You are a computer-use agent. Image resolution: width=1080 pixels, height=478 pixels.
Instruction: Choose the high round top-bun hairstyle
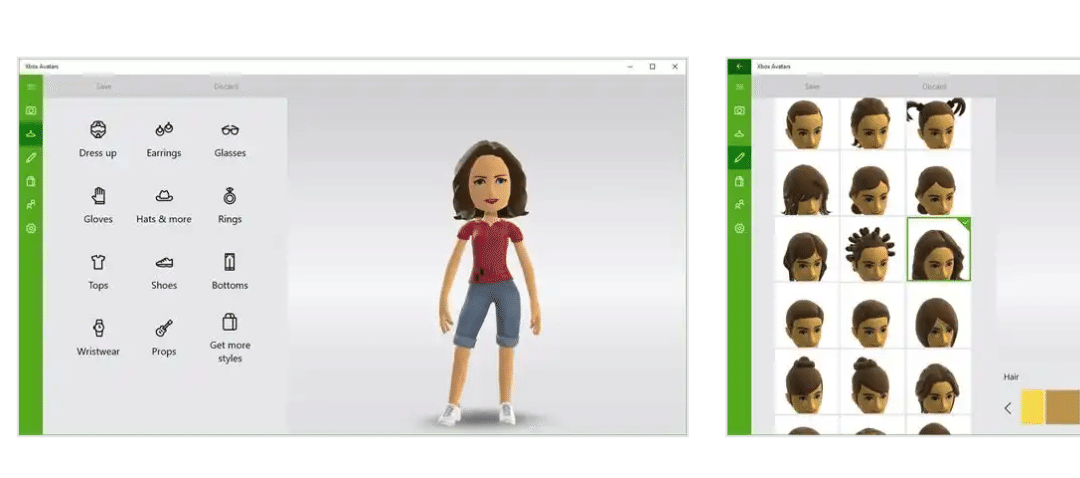tap(806, 383)
